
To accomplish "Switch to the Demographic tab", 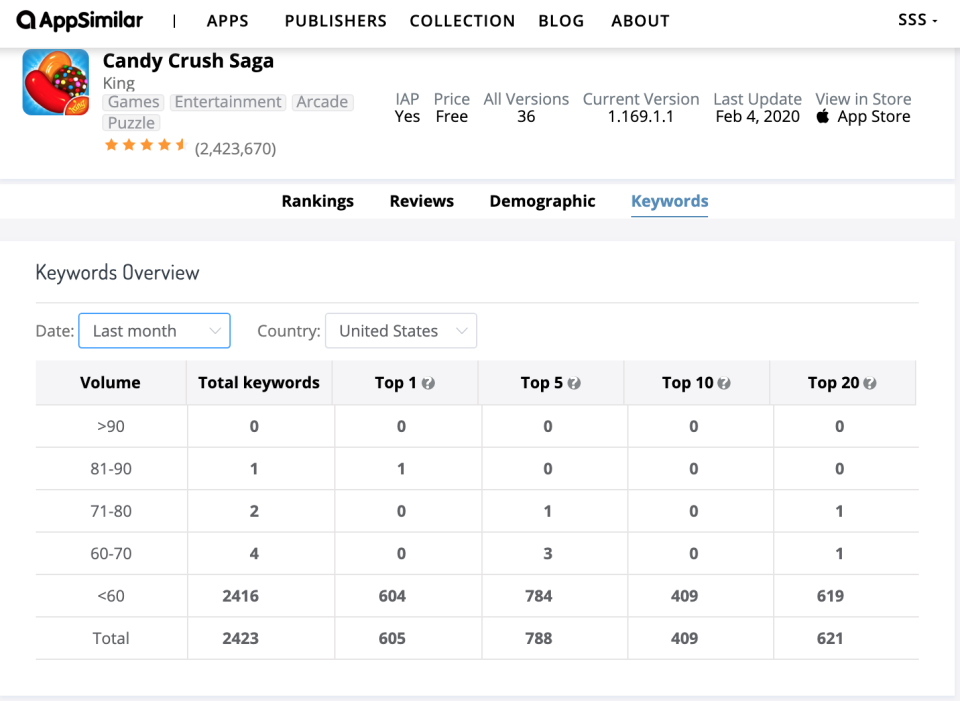I will point(542,201).
